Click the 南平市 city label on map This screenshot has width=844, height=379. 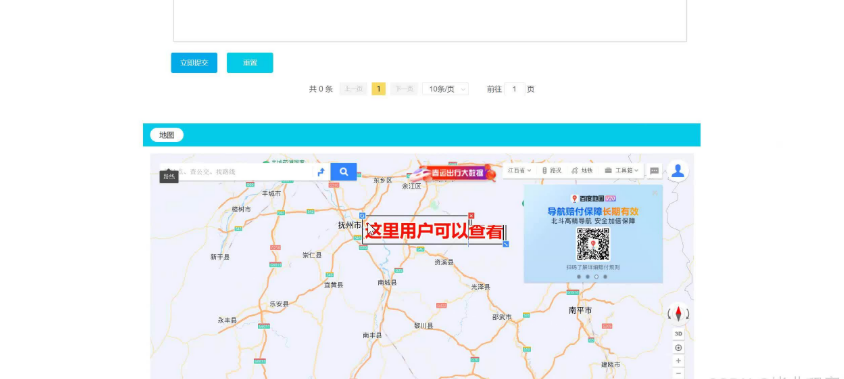(580, 311)
